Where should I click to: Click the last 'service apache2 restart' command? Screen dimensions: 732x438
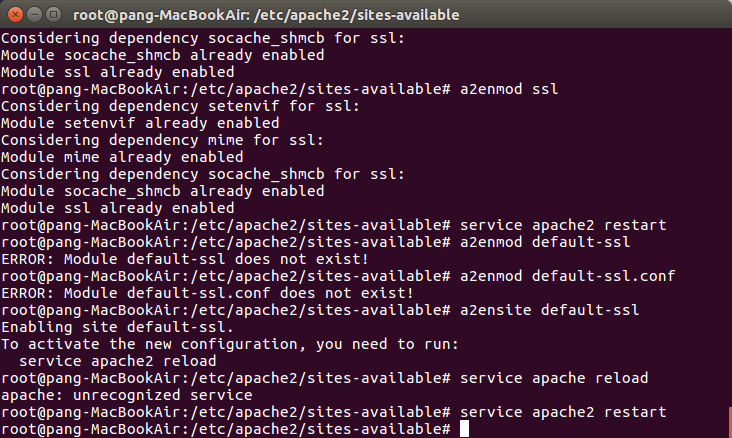click(563, 412)
